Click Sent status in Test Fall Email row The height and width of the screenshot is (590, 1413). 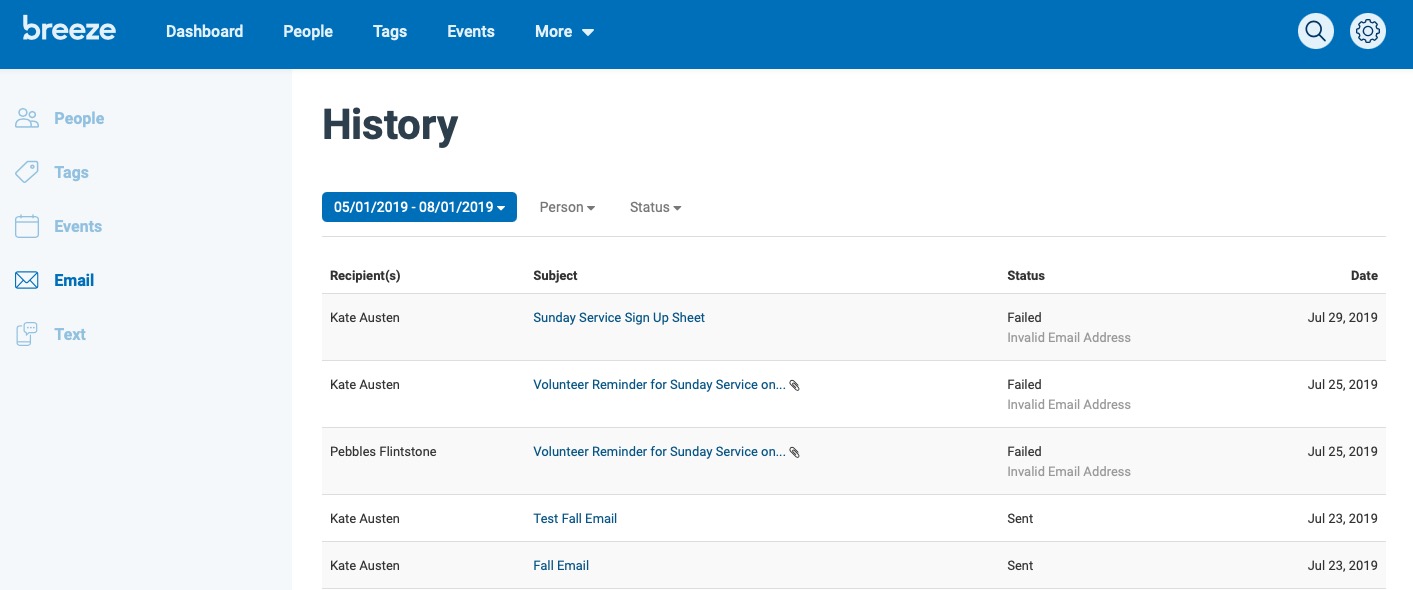click(x=1020, y=519)
